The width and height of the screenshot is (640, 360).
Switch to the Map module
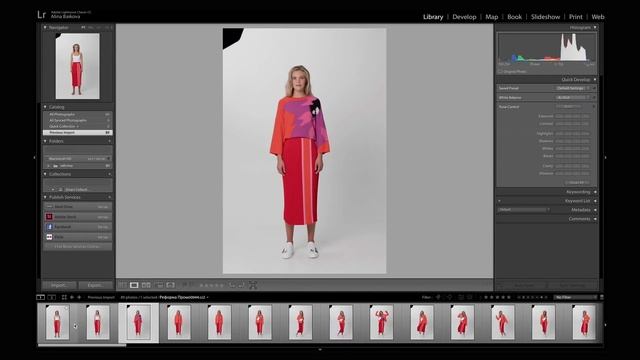click(x=491, y=17)
